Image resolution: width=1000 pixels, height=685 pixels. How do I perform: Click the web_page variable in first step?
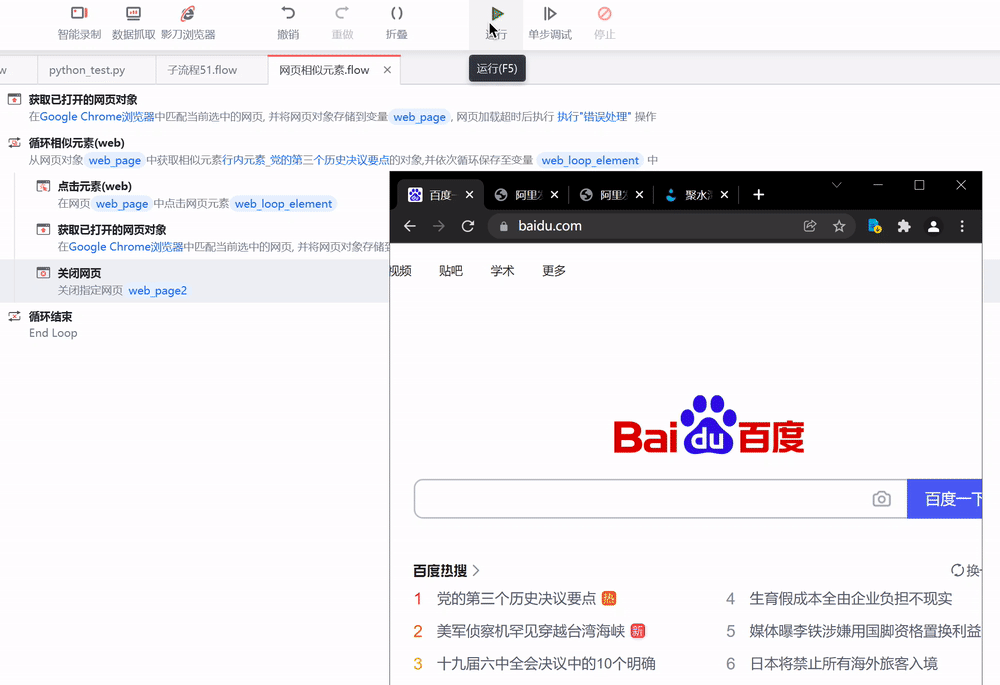click(x=420, y=117)
